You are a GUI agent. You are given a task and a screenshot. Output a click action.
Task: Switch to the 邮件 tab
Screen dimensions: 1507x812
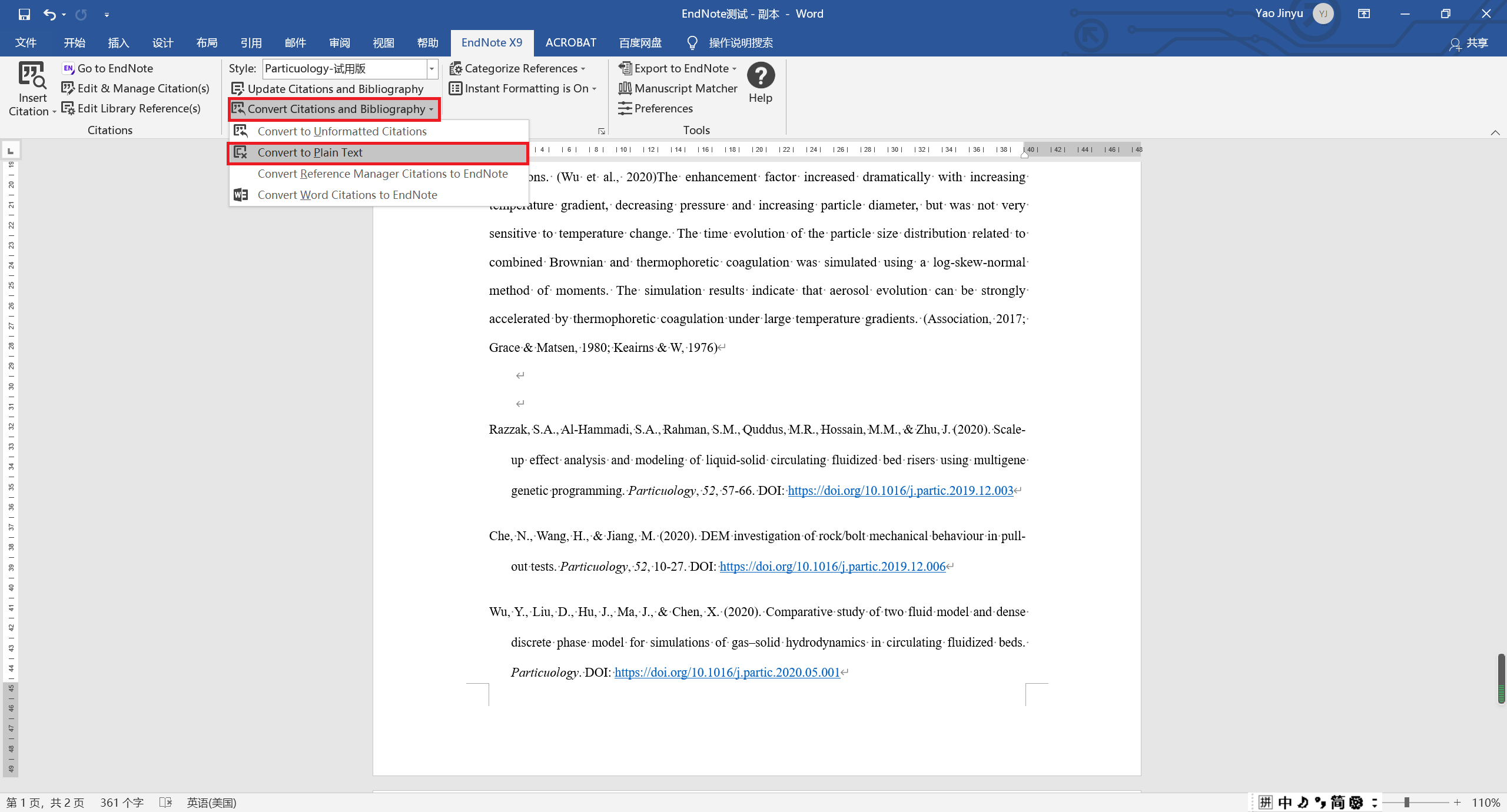(295, 43)
